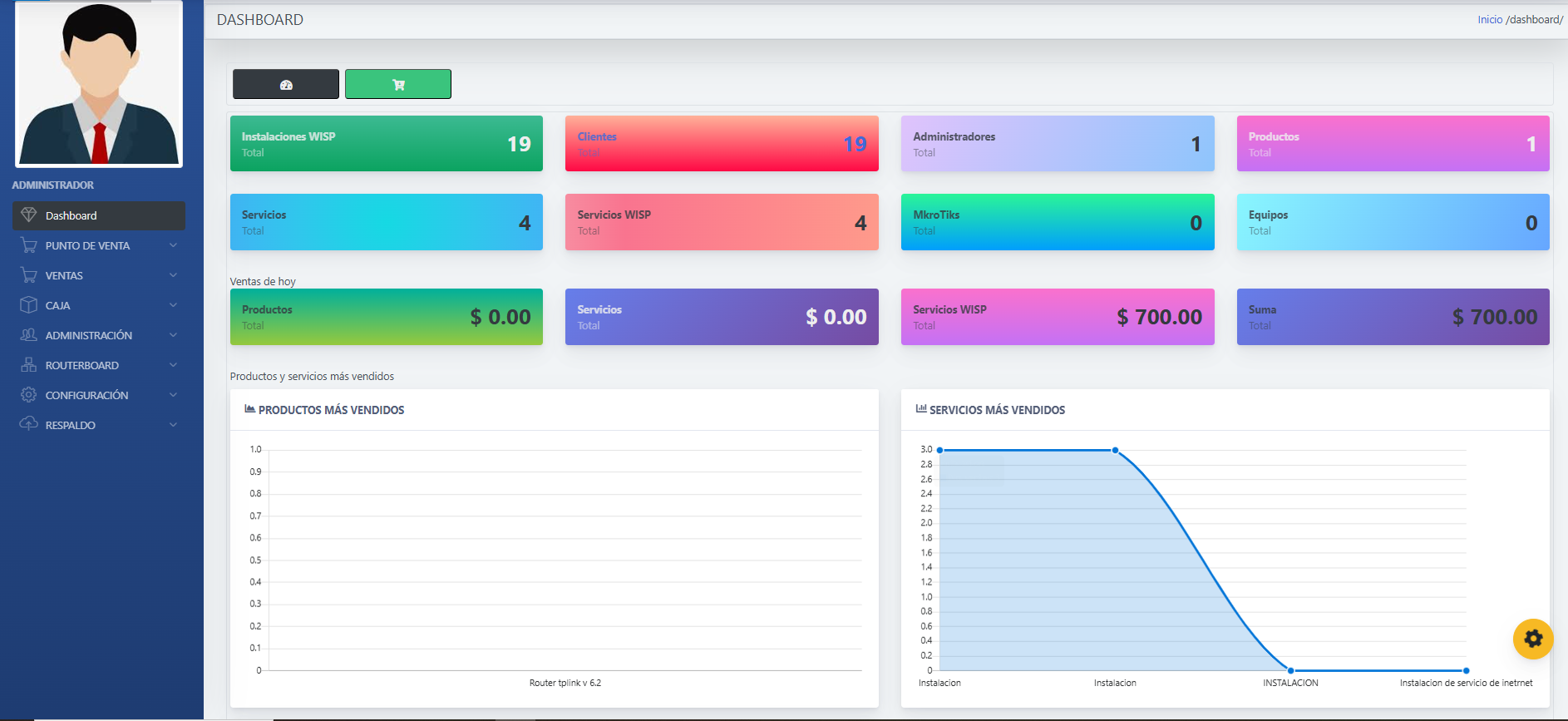Open the Instalaciones WISP total card
This screenshot has height=721, width=1568.
coord(386,144)
